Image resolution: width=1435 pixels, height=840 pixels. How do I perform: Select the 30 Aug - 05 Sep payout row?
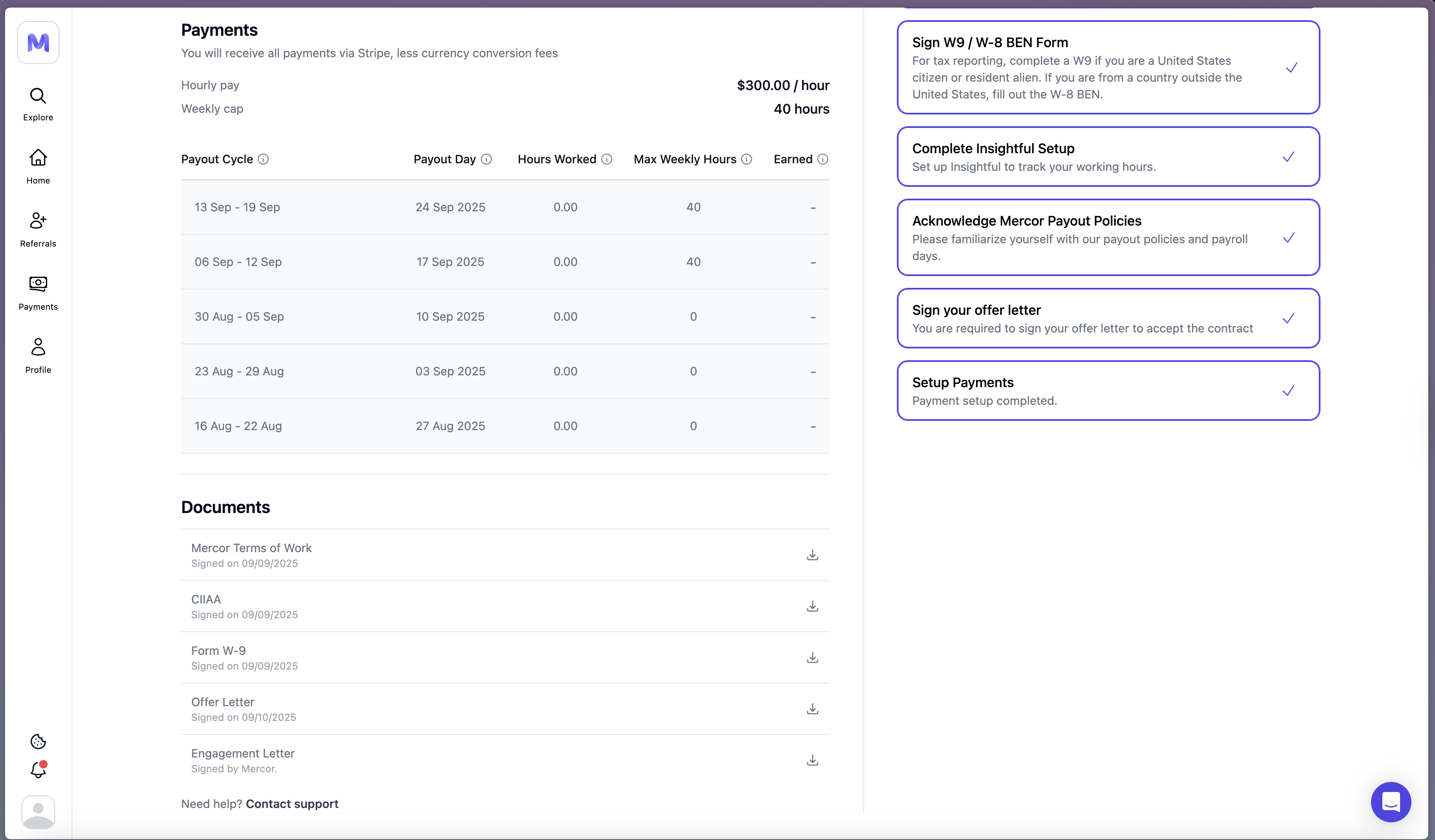point(505,316)
